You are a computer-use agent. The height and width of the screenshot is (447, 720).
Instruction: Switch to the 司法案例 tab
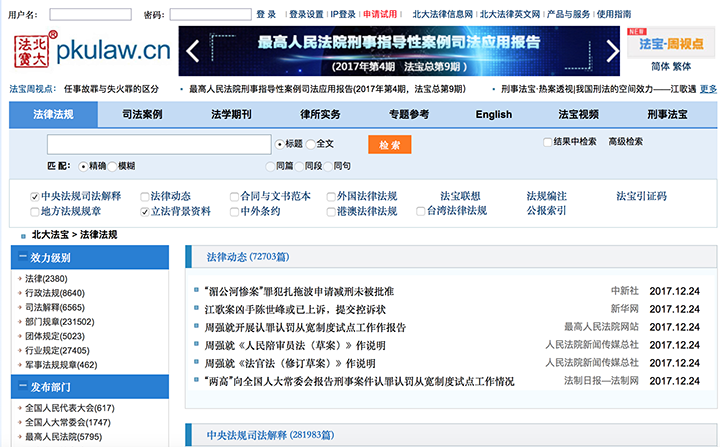pyautogui.click(x=142, y=114)
